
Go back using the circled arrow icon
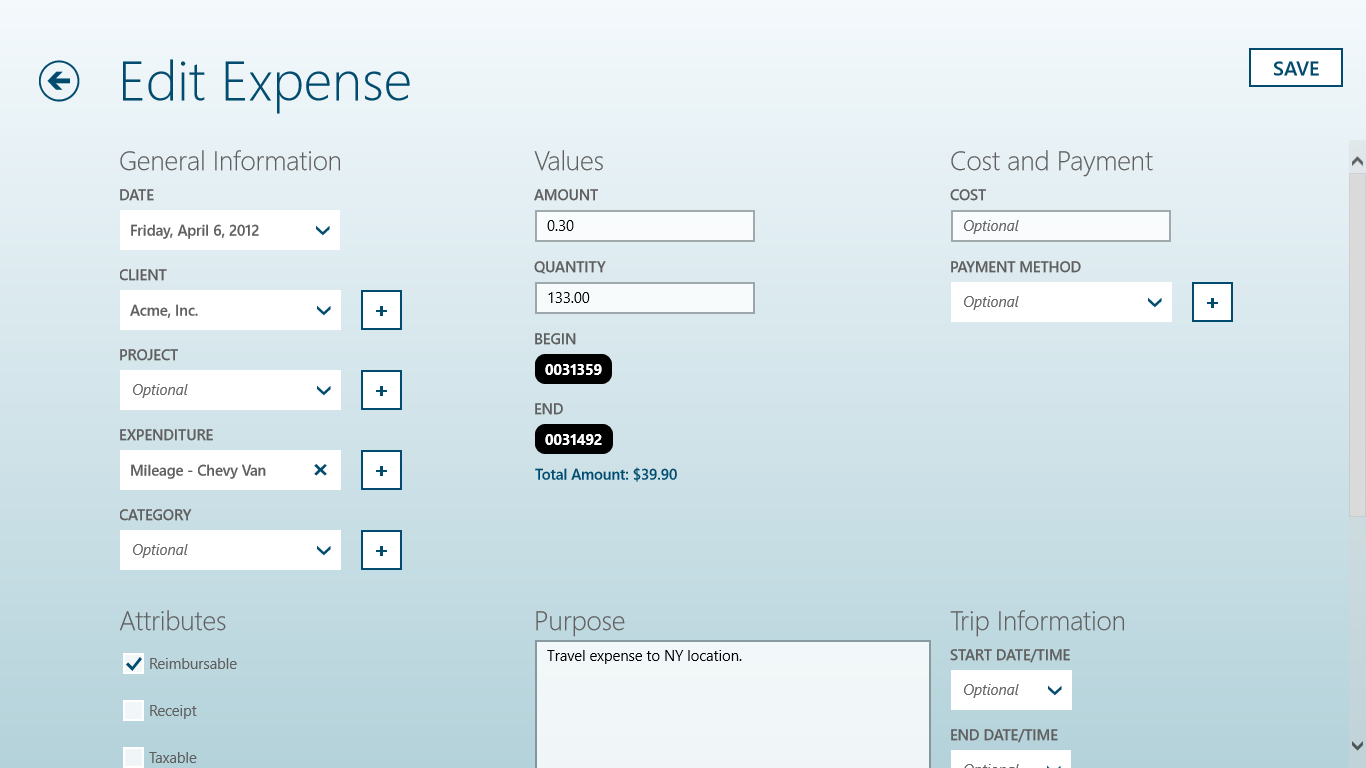coord(59,81)
